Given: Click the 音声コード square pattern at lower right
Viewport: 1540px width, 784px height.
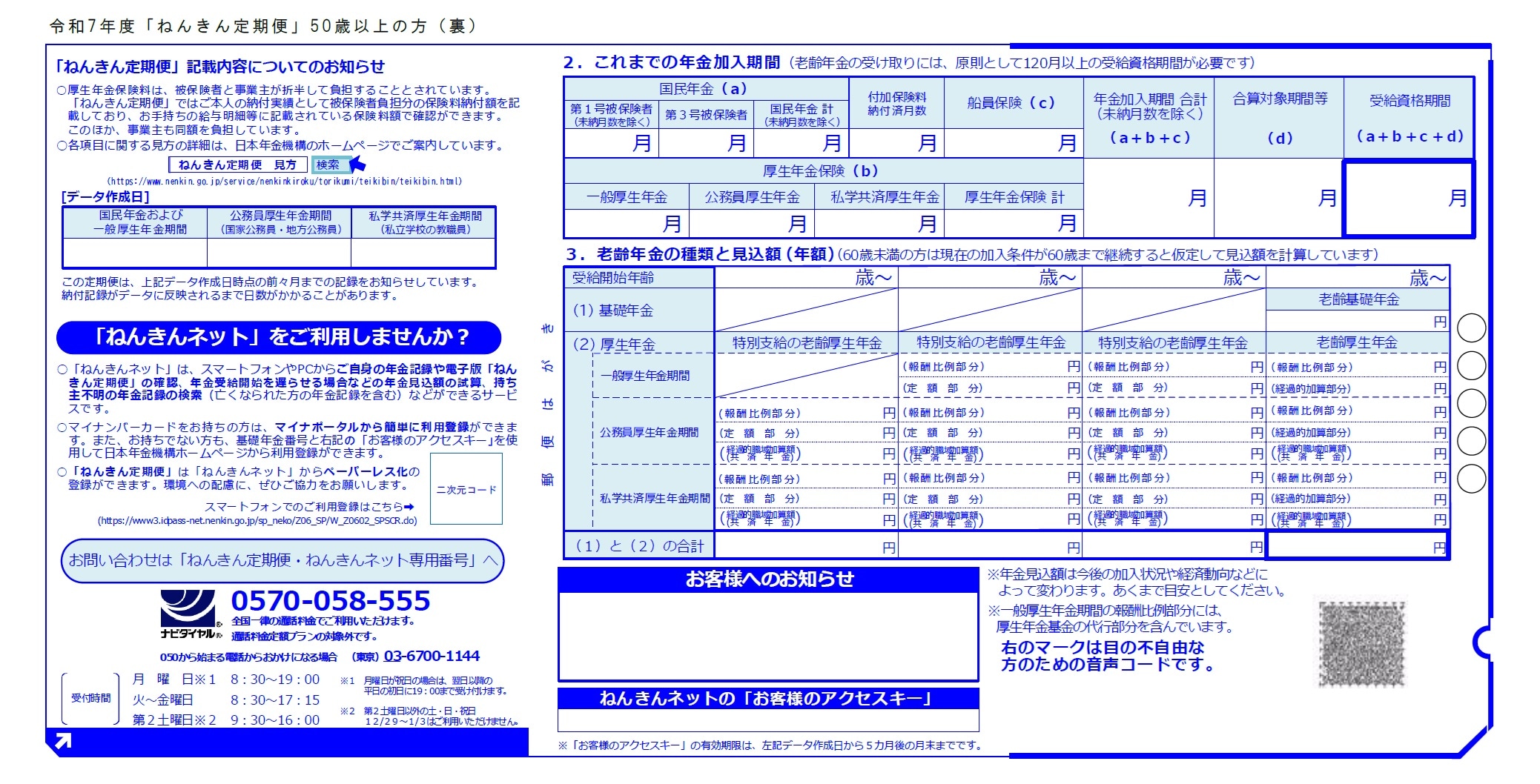Looking at the screenshot, I should pyautogui.click(x=1361, y=643).
